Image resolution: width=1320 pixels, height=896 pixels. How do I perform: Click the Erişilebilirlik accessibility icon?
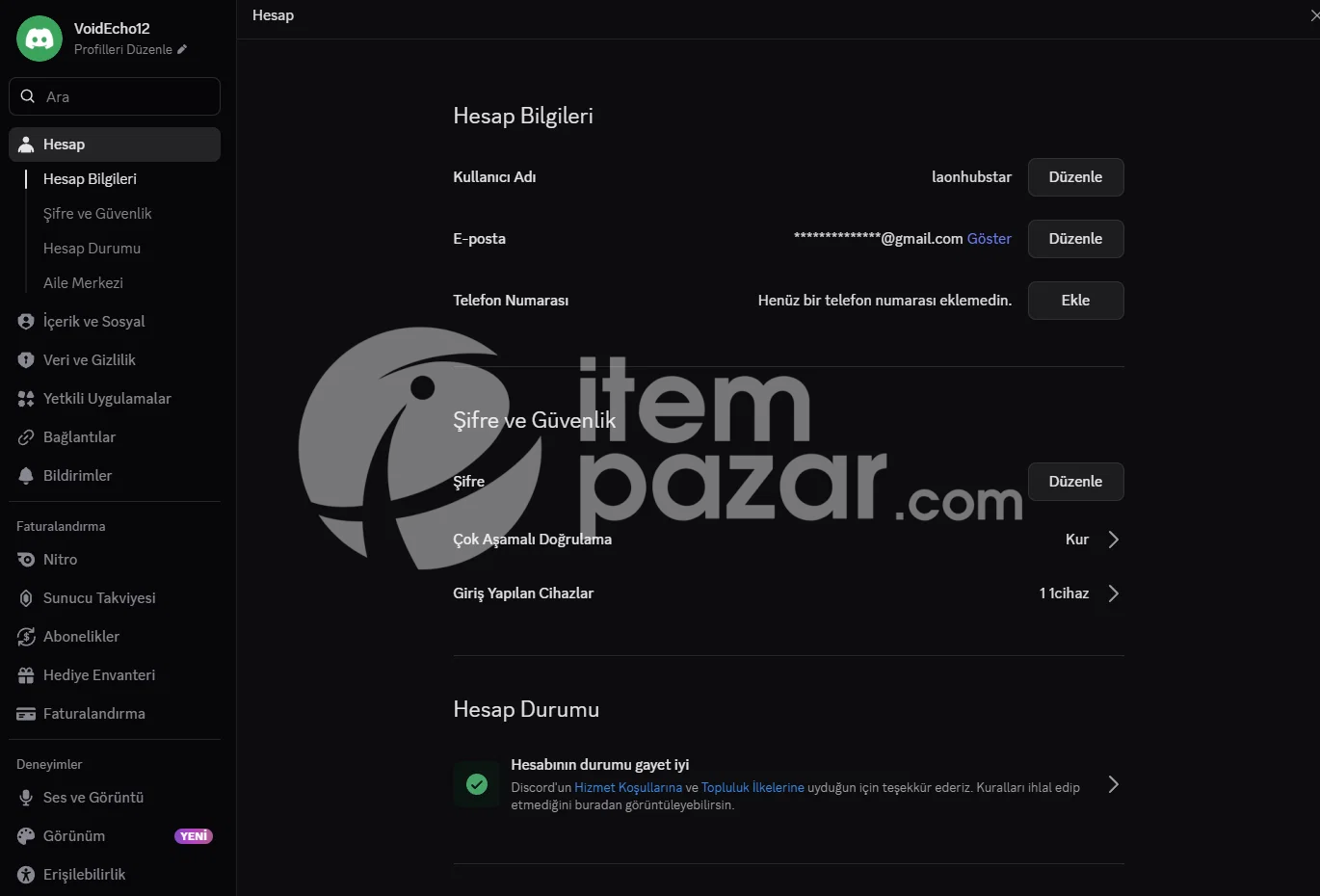click(x=26, y=875)
